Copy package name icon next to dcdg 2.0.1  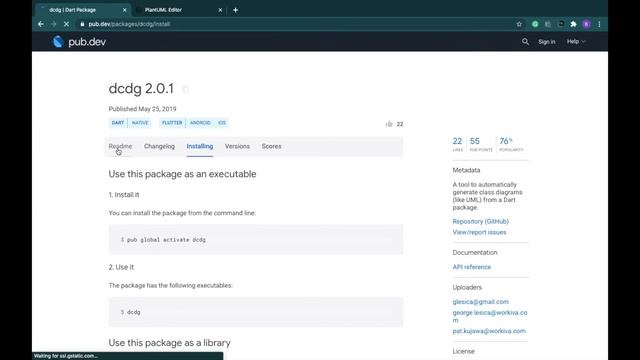[186, 89]
